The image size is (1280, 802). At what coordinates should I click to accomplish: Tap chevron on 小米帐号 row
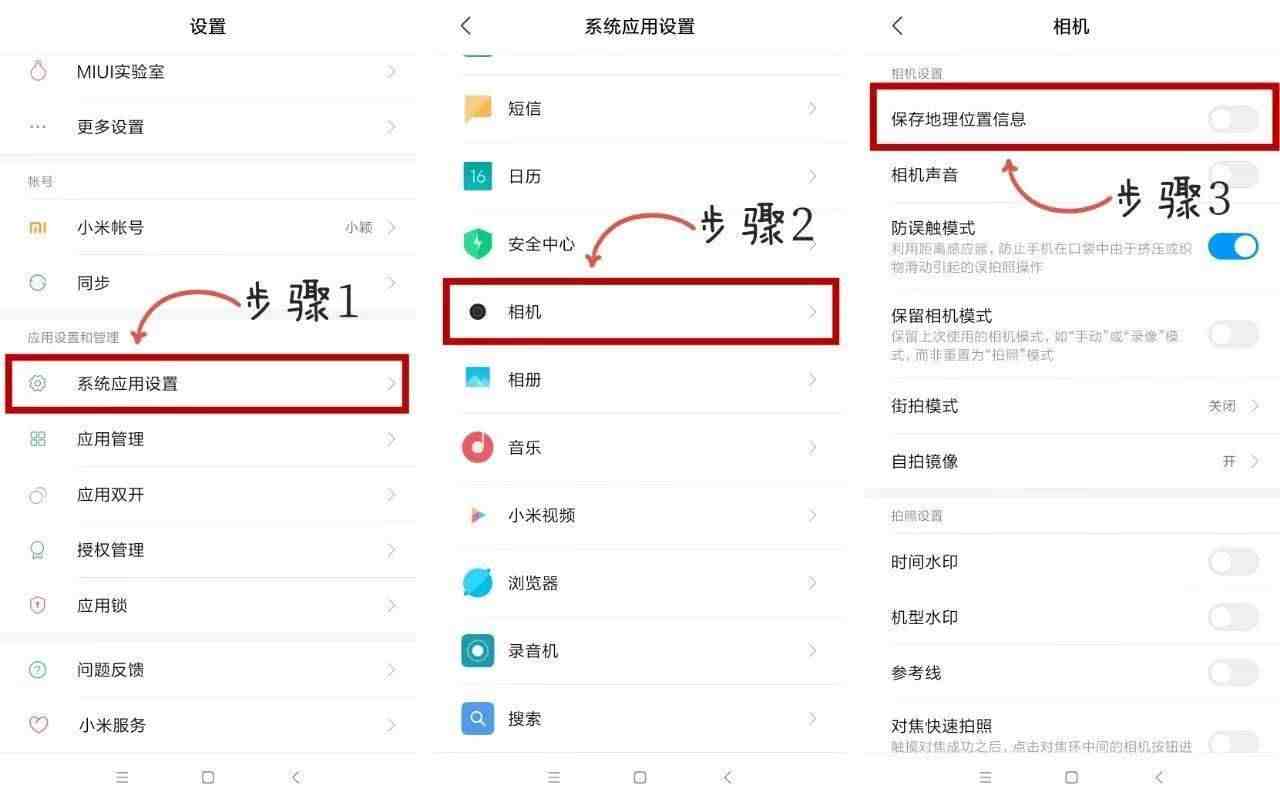tap(392, 228)
